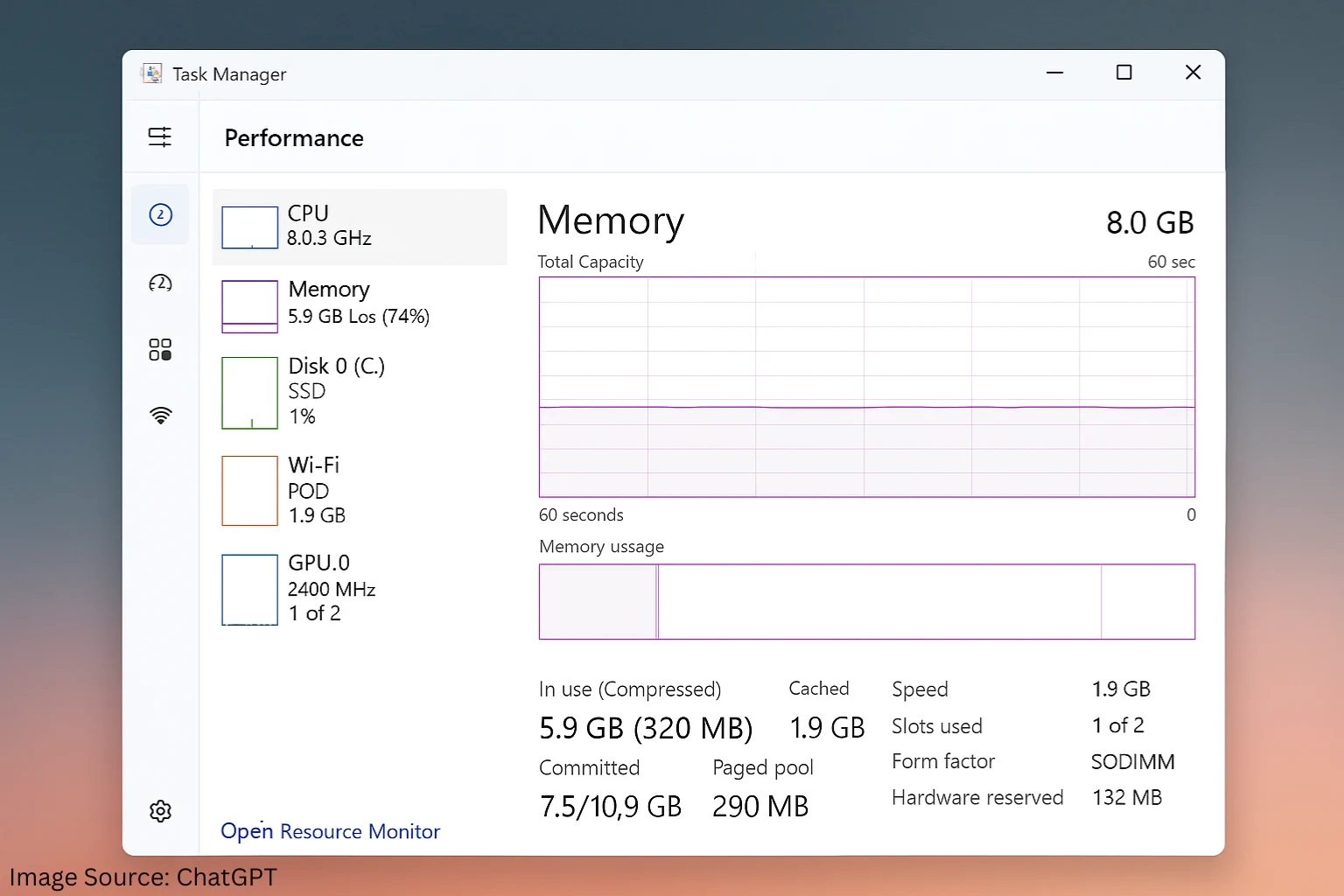The image size is (1344, 896).
Task: Open Settings gear icon
Action: coord(160,811)
